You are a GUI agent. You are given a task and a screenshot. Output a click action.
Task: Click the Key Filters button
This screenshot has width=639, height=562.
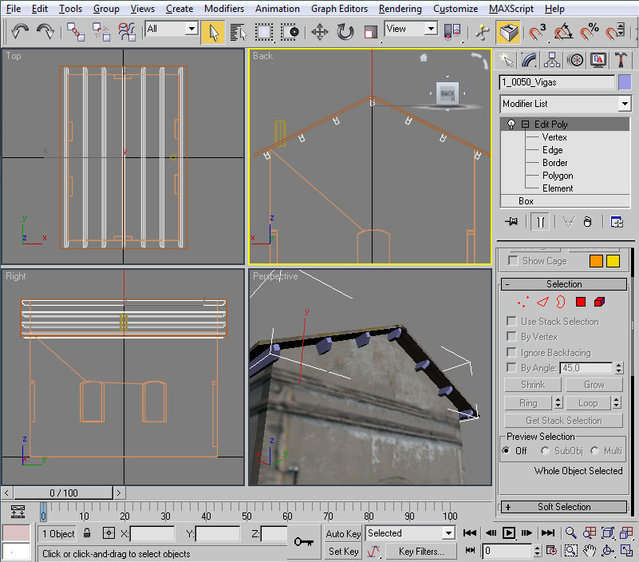coord(421,551)
